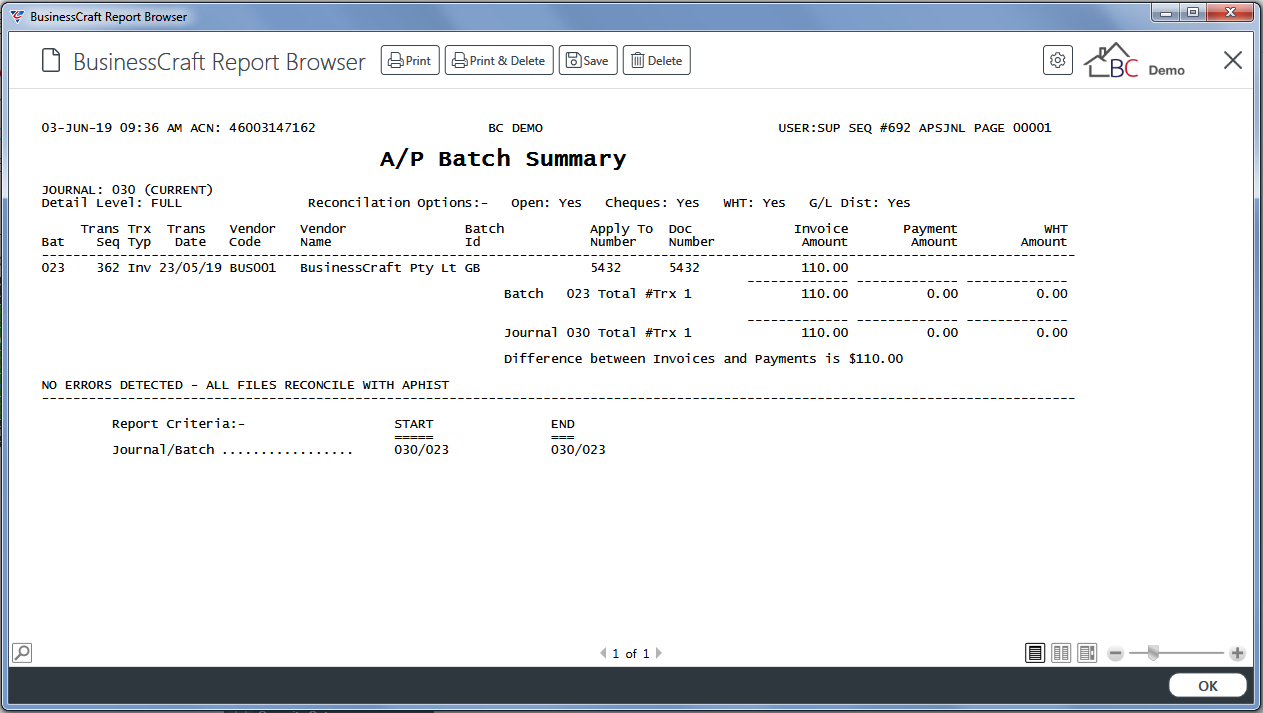The height and width of the screenshot is (713, 1263).
Task: Click the 'Vendor Name' column header
Action: tap(323, 235)
